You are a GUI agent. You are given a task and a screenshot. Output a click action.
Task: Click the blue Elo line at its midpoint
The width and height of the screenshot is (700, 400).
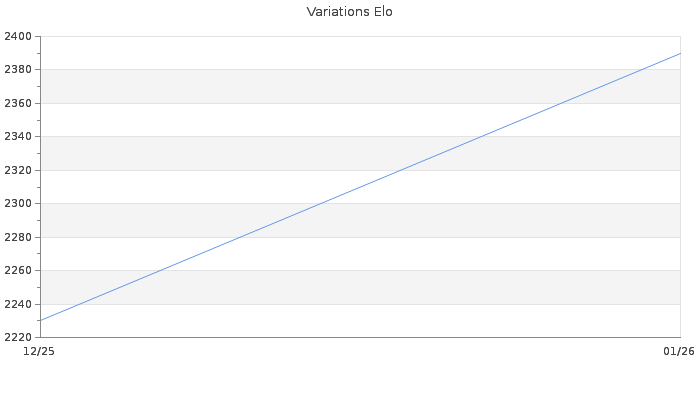point(360,187)
